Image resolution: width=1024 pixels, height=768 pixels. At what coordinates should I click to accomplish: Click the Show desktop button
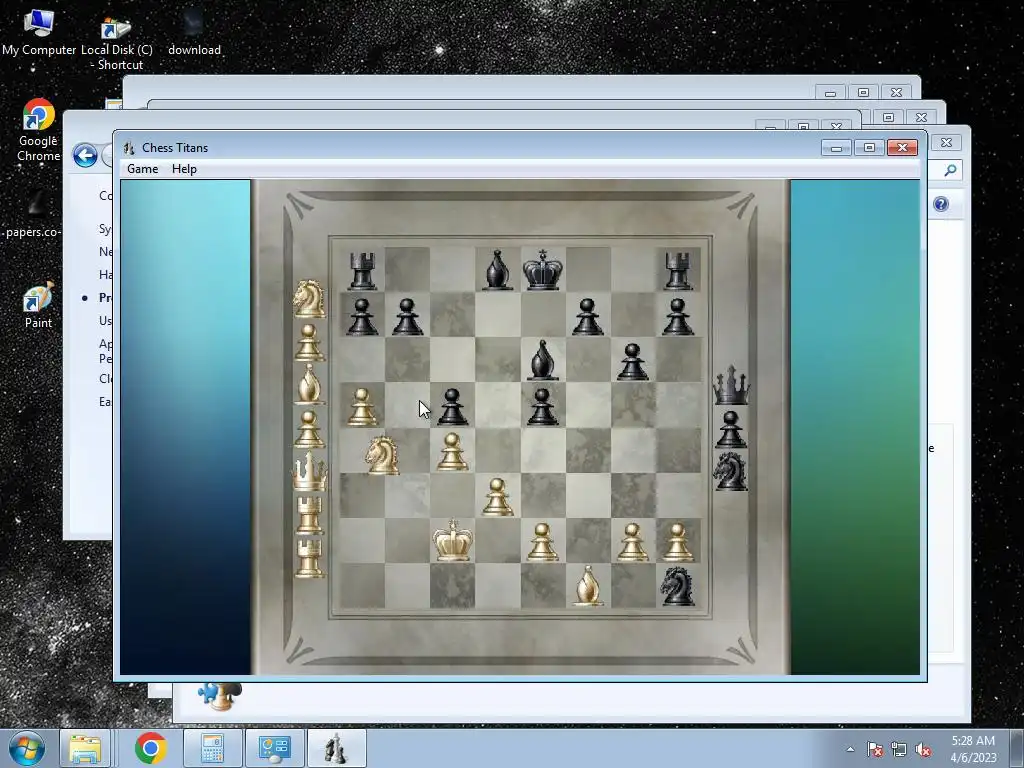point(1018,748)
